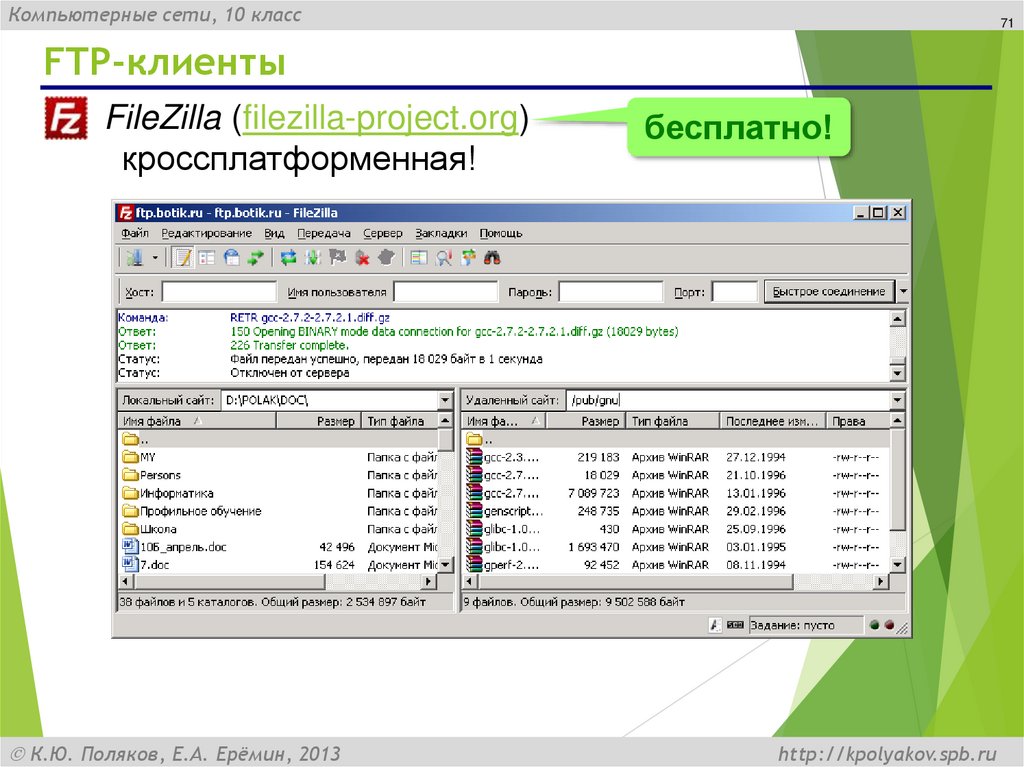The width and height of the screenshot is (1024, 767).
Task: Click local list horizontal scroll right arrow
Action: 428,580
